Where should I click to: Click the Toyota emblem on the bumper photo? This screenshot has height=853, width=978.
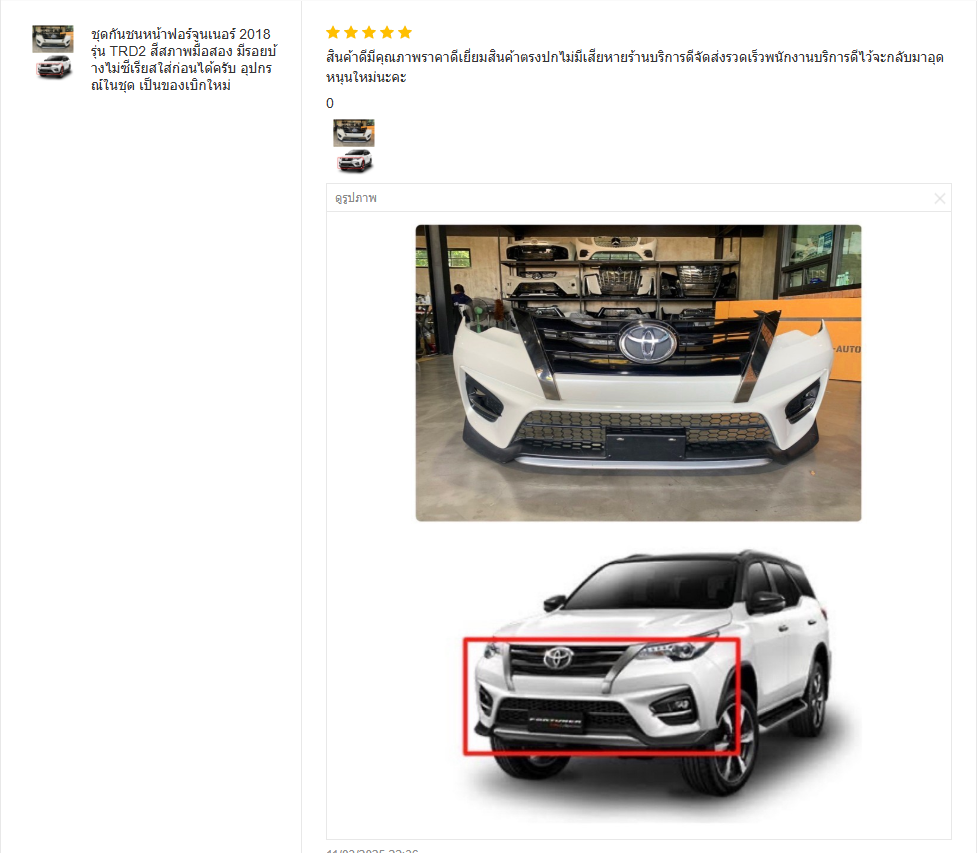pyautogui.click(x=647, y=342)
